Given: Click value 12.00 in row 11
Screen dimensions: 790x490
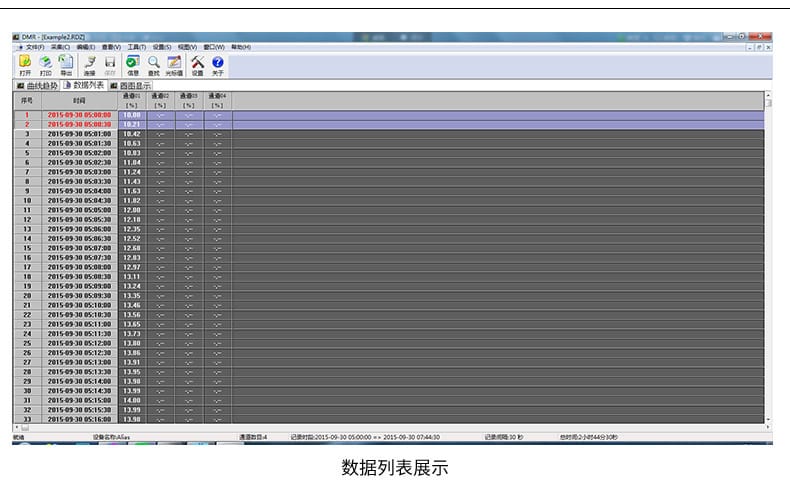Looking at the screenshot, I should point(131,210).
